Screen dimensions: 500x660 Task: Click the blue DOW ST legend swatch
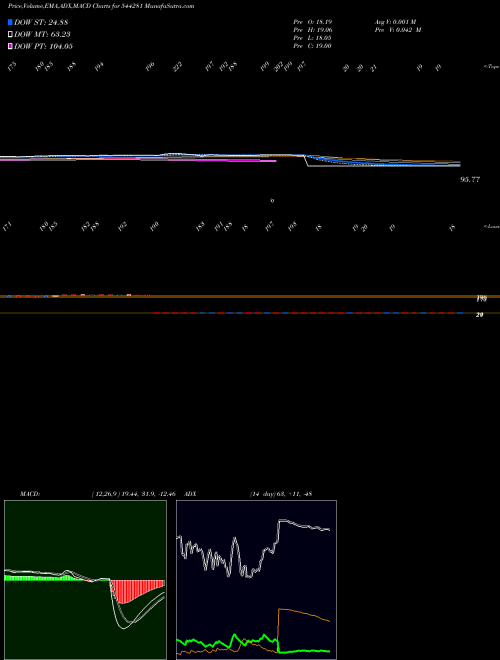(10, 22)
